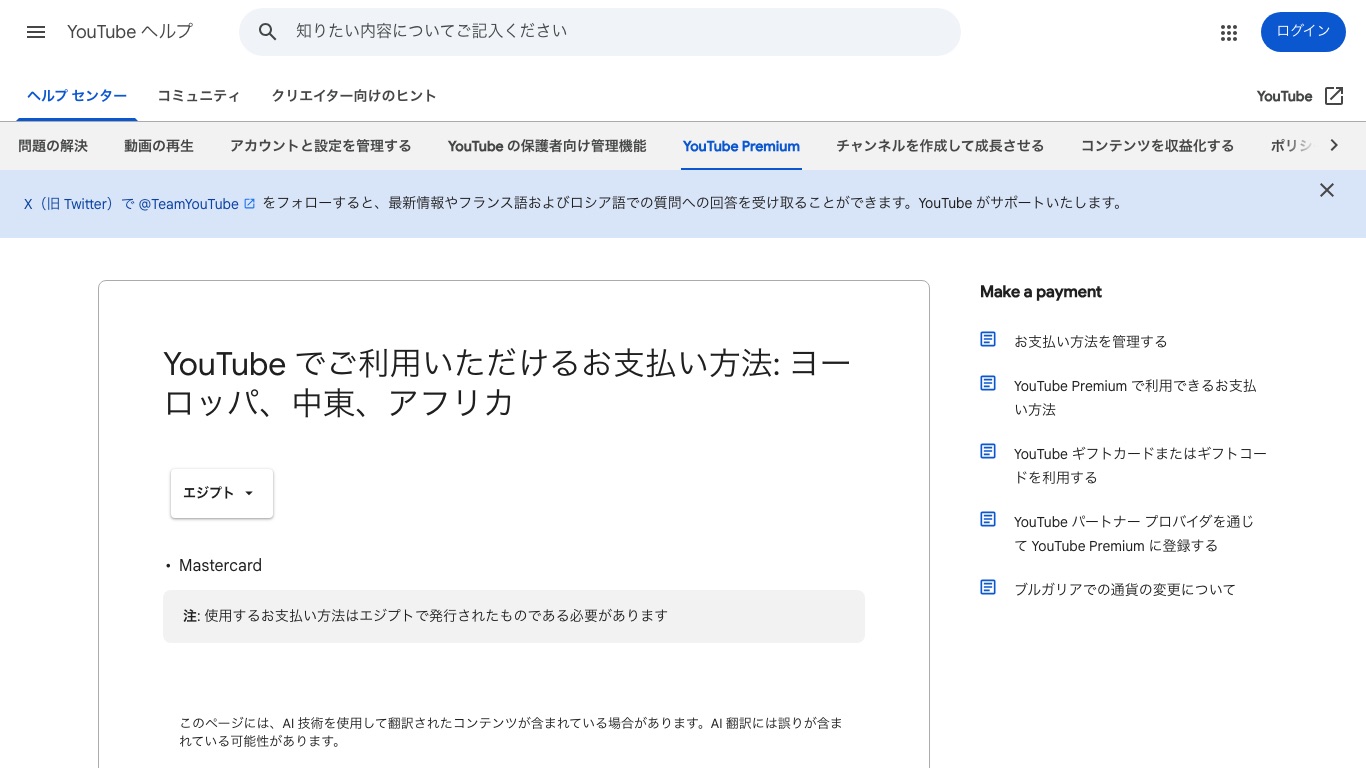Click the page title ヨーロッパ、中東、アフリカ
Viewport: 1366px width, 768px height.
tap(507, 382)
